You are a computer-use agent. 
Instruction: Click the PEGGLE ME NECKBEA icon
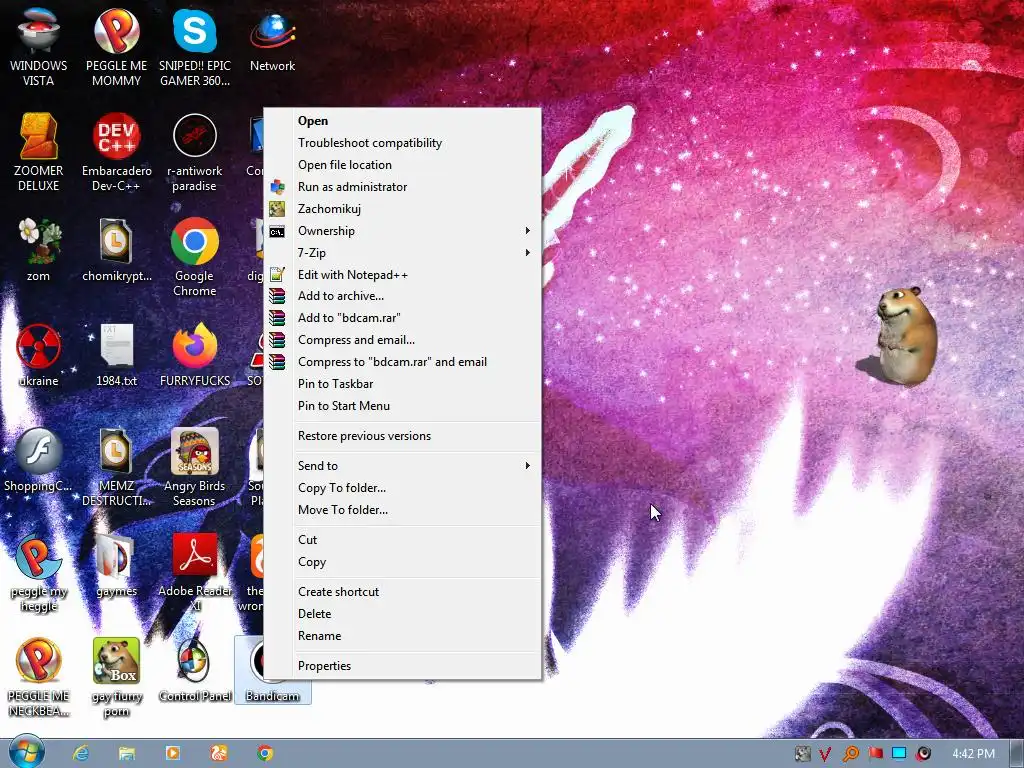pyautogui.click(x=39, y=677)
